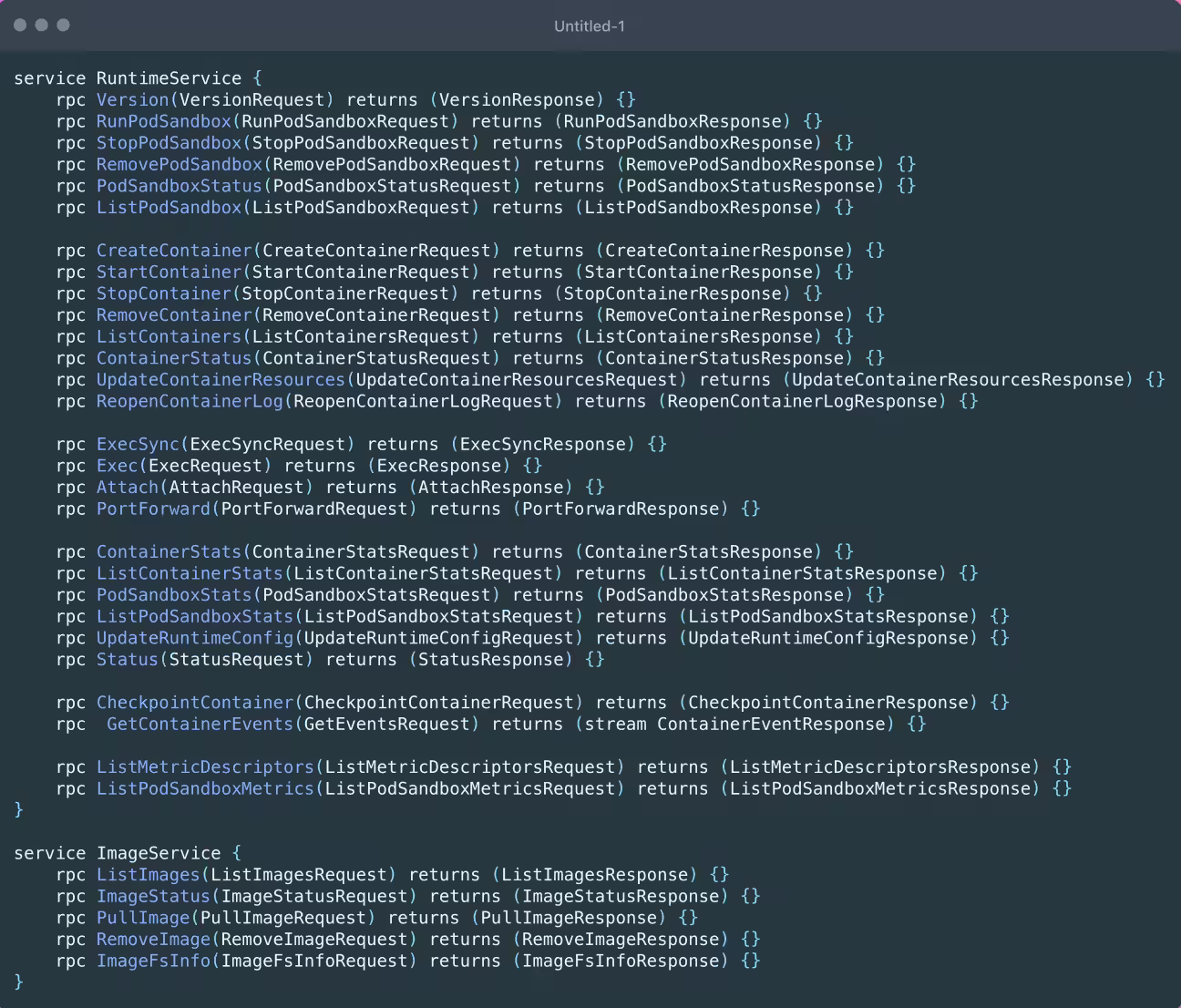The image size is (1181, 1008).
Task: Click closing brace of RuntimeService block
Action: click(19, 809)
